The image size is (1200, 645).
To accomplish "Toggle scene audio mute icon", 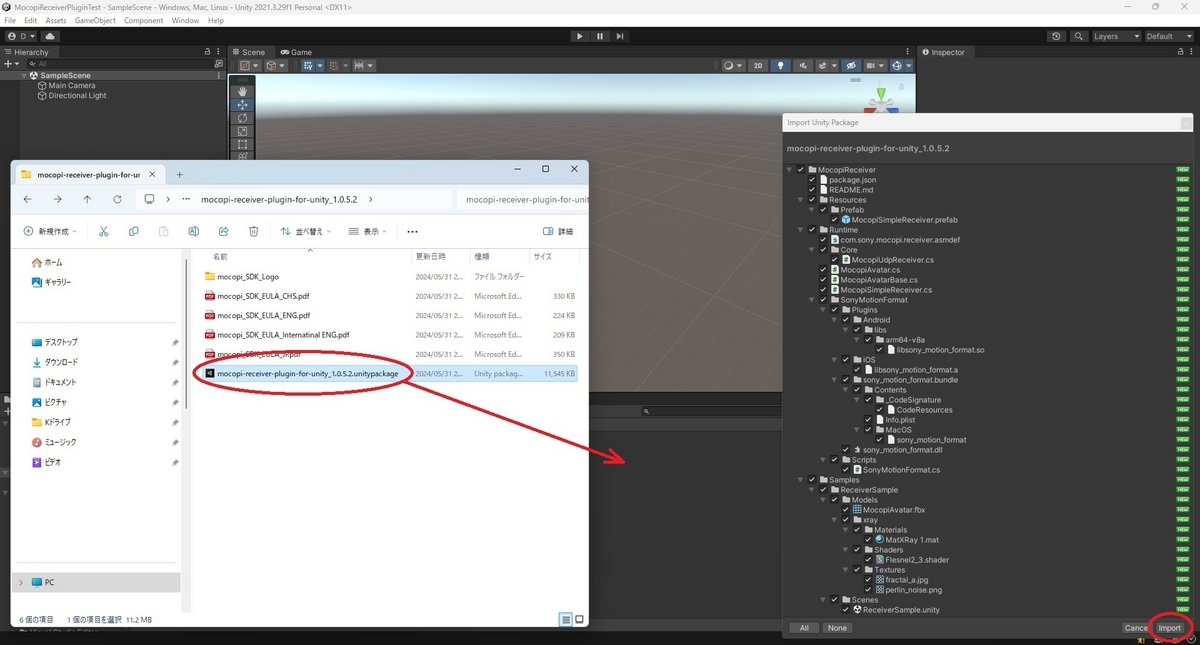I will pyautogui.click(x=802, y=66).
